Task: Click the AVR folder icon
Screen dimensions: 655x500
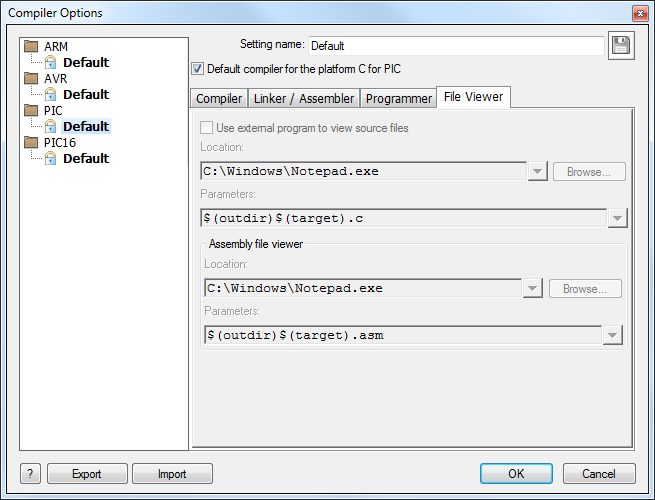Action: tap(31, 78)
